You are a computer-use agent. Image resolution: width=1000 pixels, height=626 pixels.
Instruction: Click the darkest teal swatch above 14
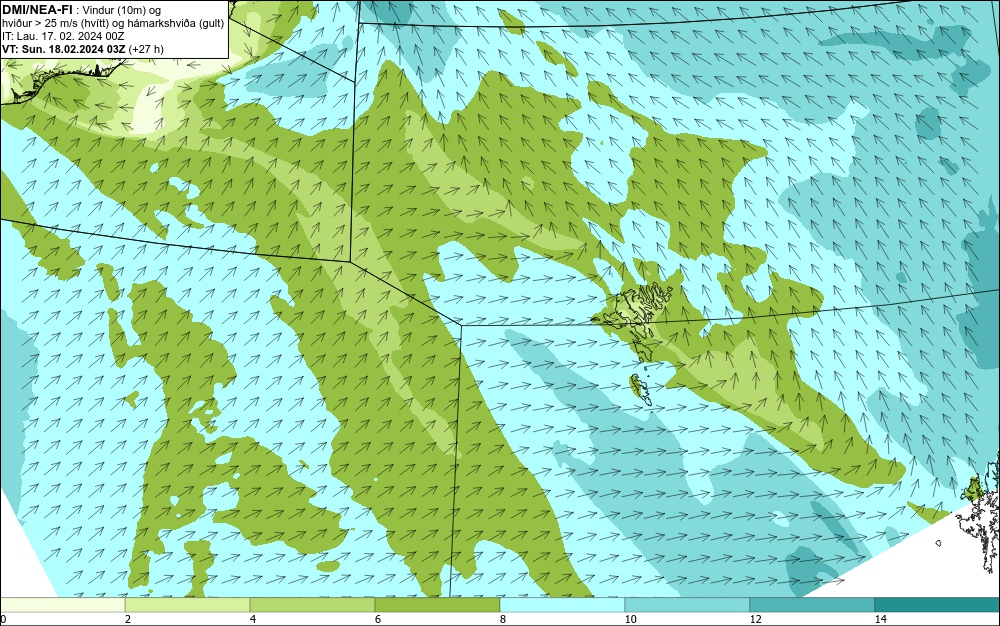click(937, 604)
